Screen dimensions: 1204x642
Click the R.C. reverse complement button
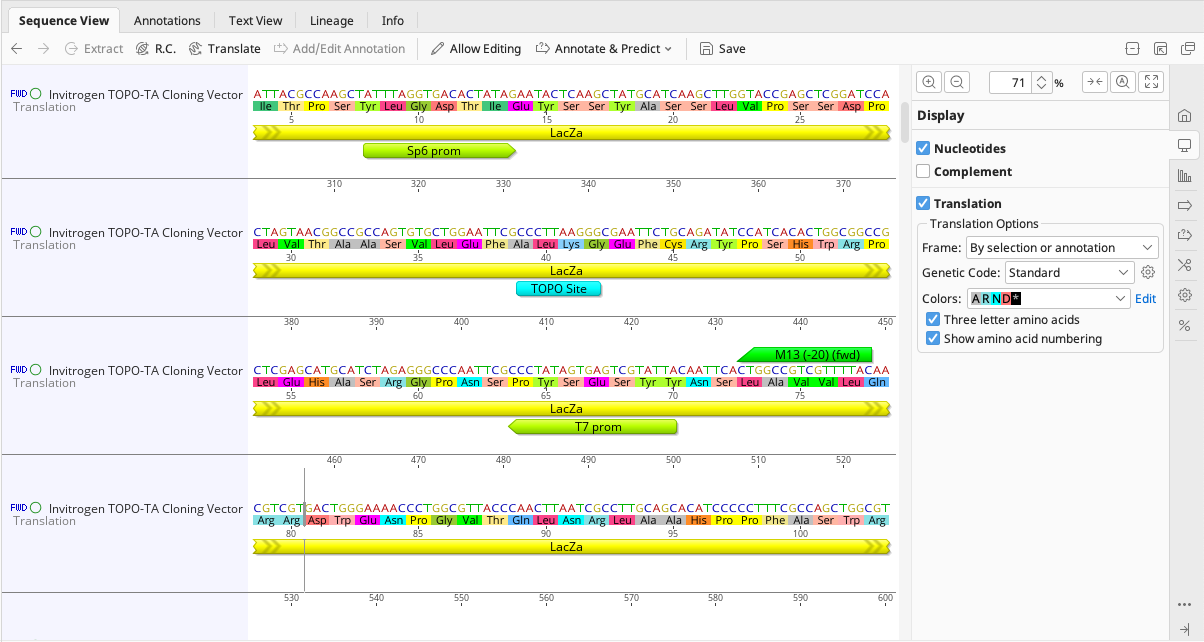[155, 49]
